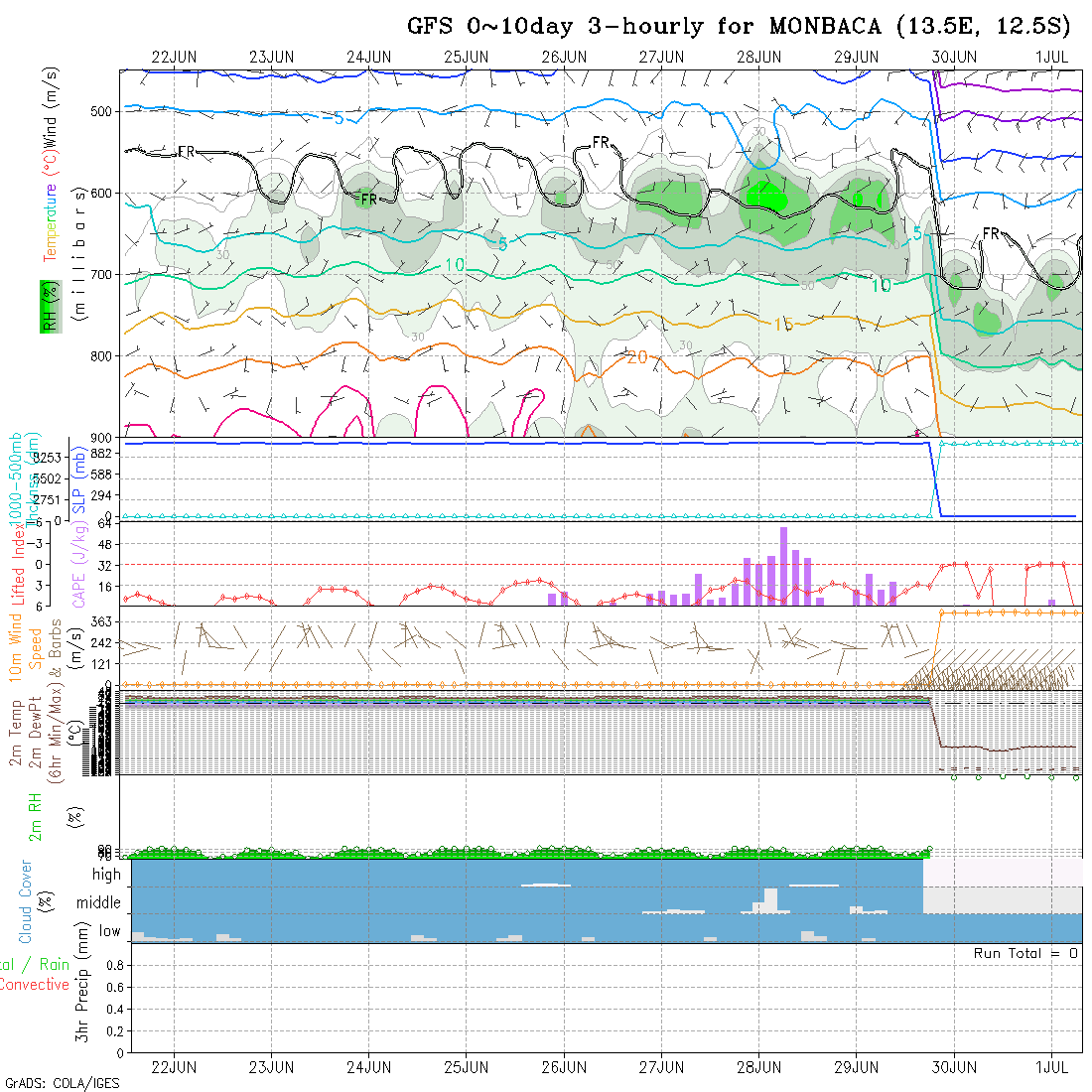Select the "middle" cloud cover level label

point(98,903)
